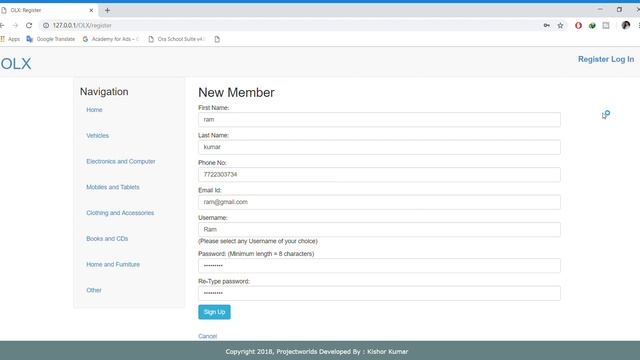The width and height of the screenshot is (640, 360).
Task: Open the Chrome profile avatar
Action: [626, 25]
